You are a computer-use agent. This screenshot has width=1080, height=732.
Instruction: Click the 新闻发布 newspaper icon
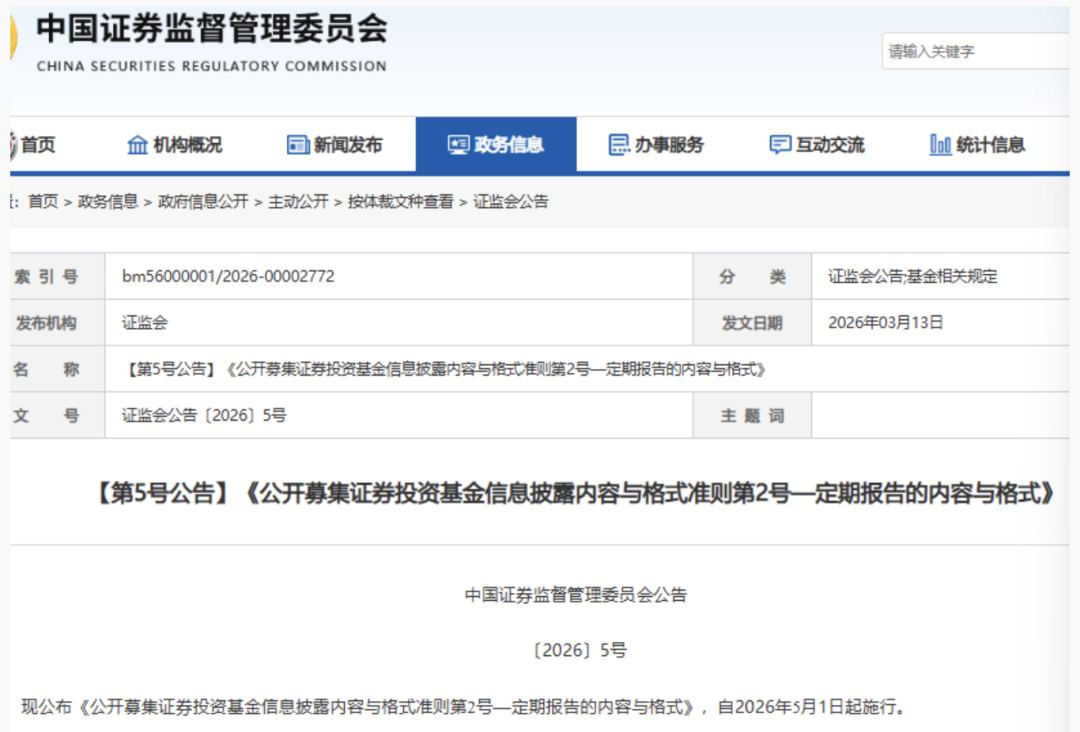(298, 145)
